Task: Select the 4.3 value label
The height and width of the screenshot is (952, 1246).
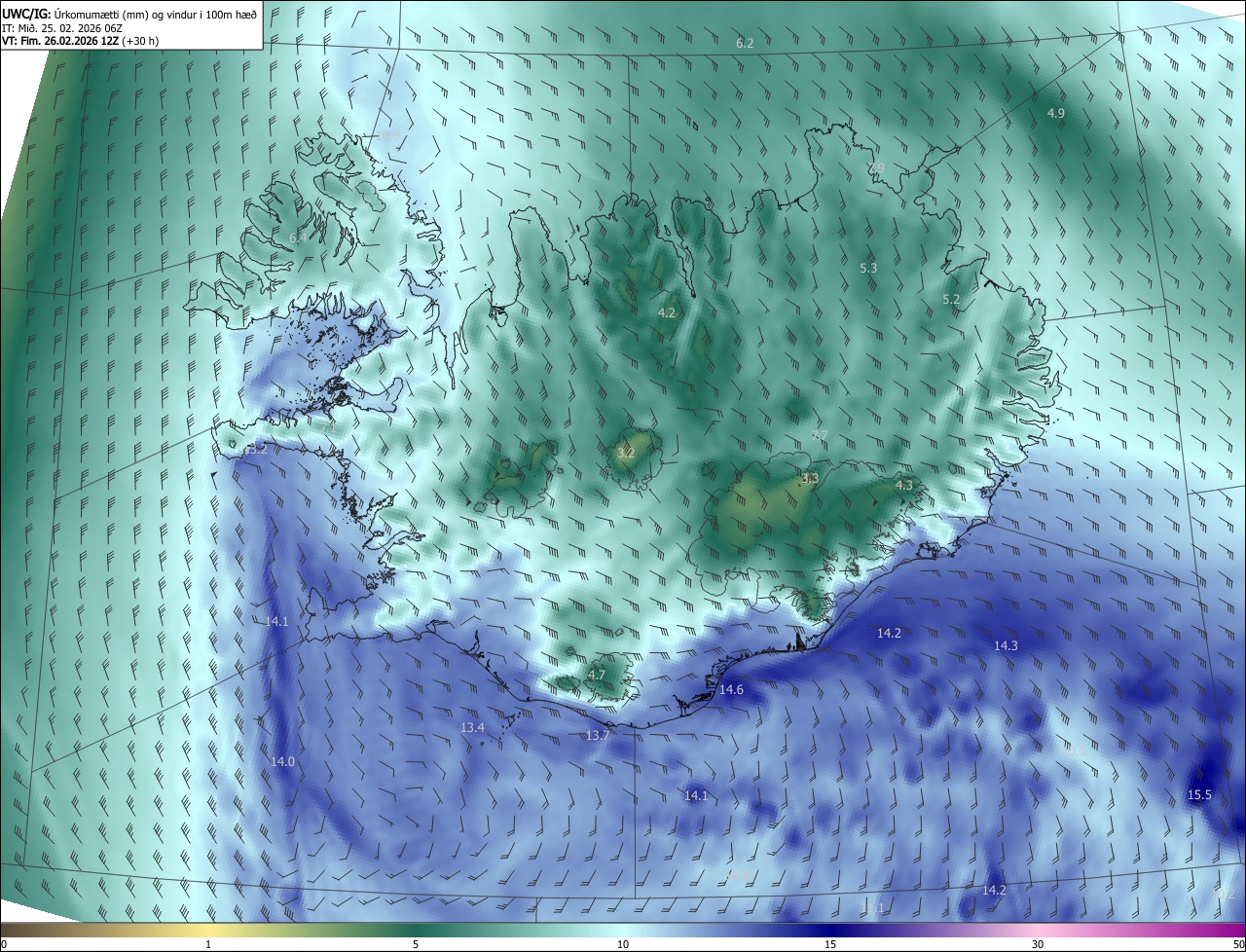Action: [x=903, y=485]
